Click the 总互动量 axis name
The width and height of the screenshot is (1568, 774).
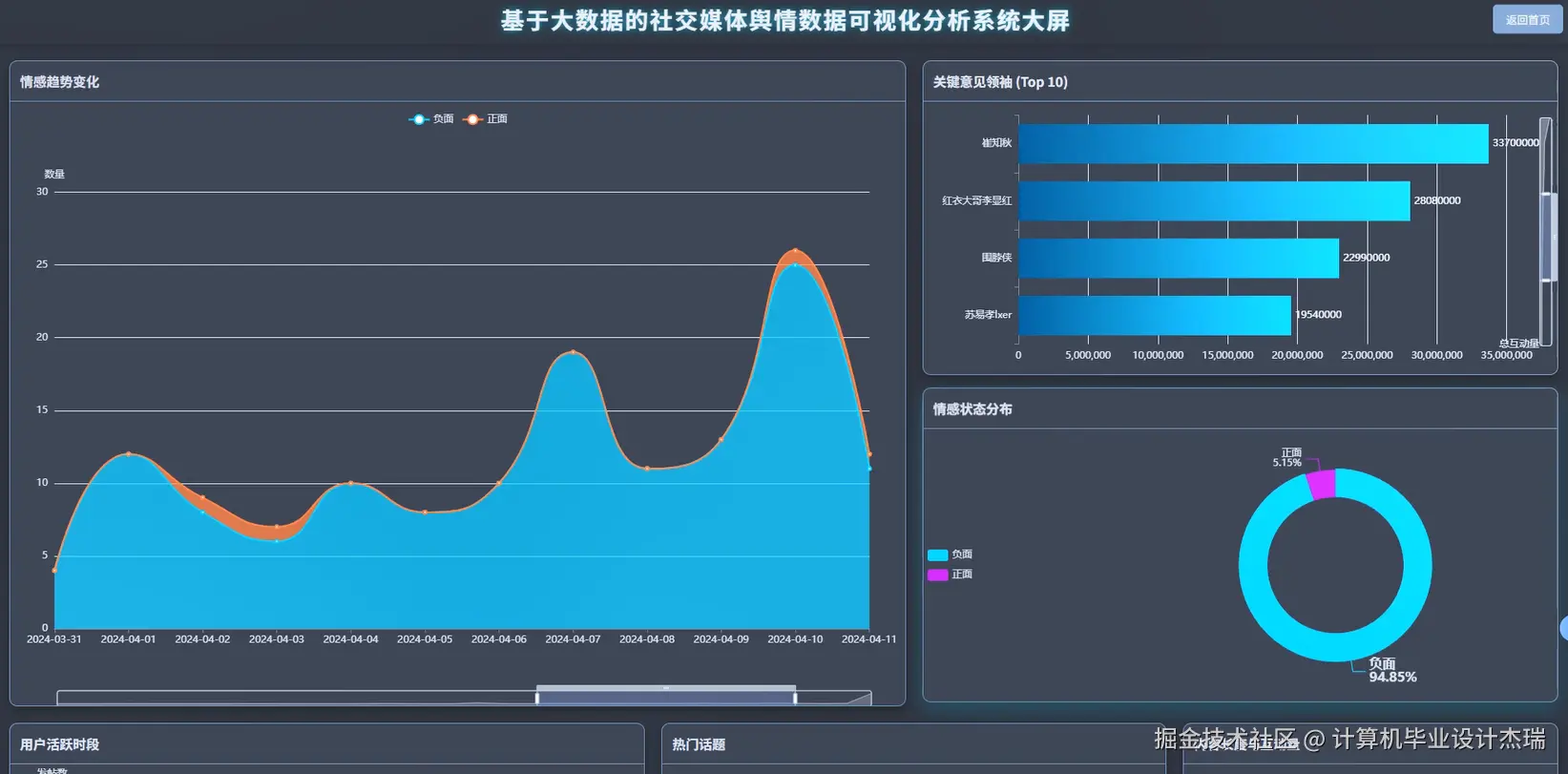point(1518,344)
